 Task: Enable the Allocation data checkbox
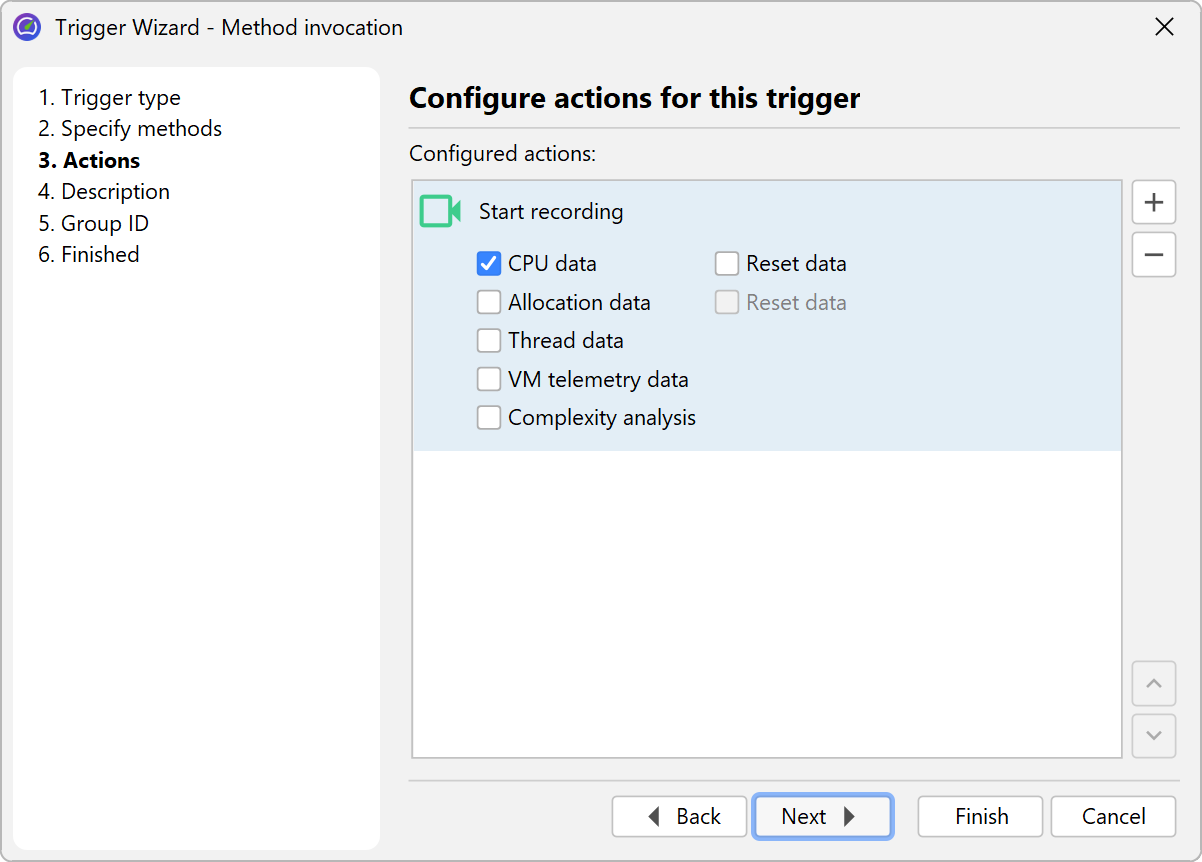(489, 302)
